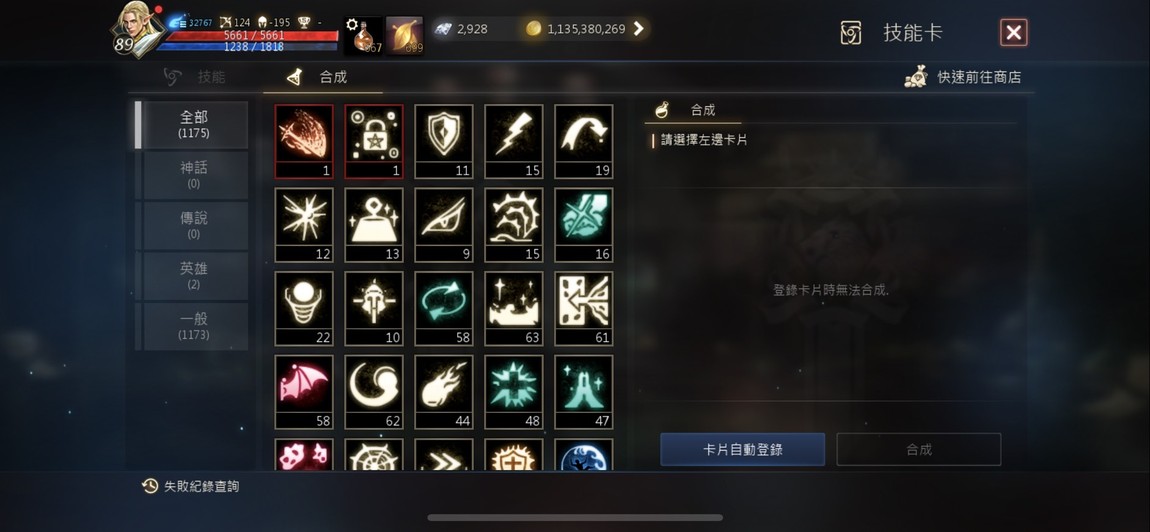The width and height of the screenshot is (1150, 532).
Task: Click the 卡片自動登錄 button
Action: pos(742,449)
